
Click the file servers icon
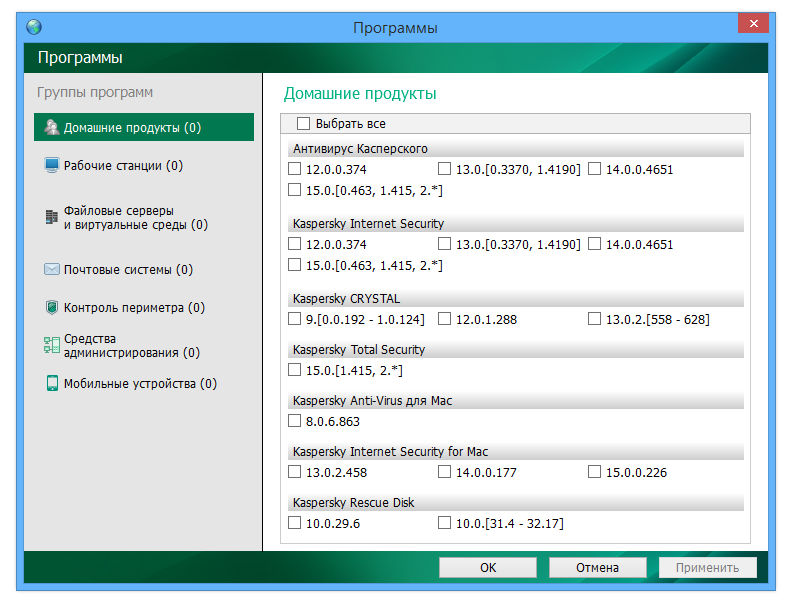52,217
